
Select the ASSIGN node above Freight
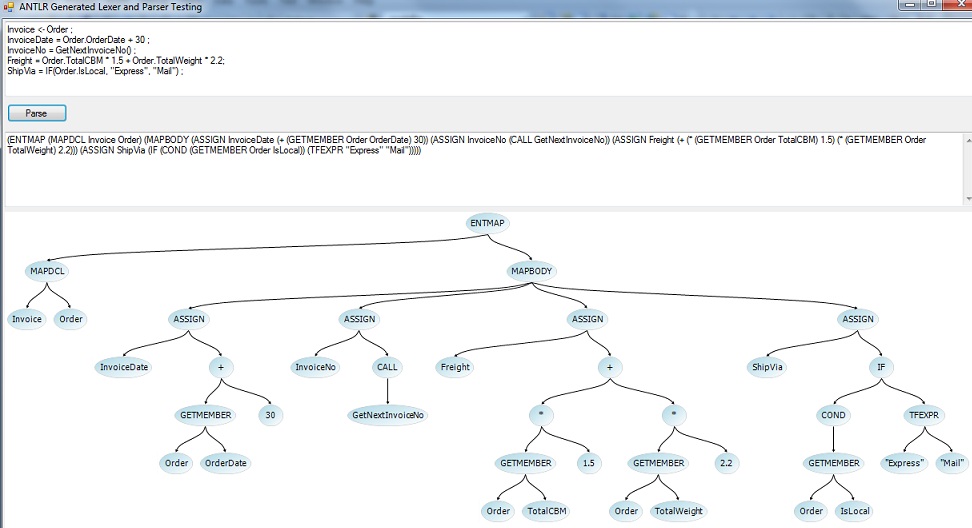pos(588,319)
